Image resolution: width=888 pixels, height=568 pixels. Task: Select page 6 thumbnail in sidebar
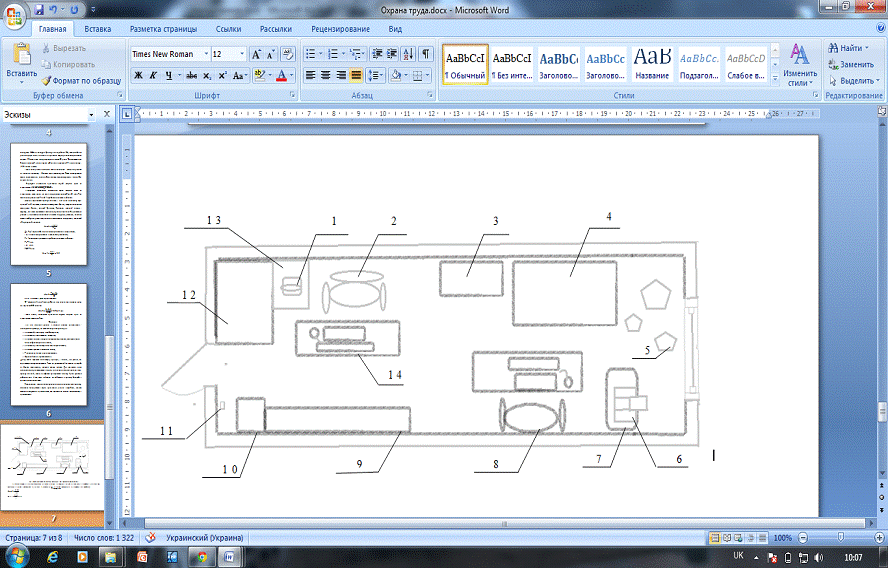coord(55,343)
